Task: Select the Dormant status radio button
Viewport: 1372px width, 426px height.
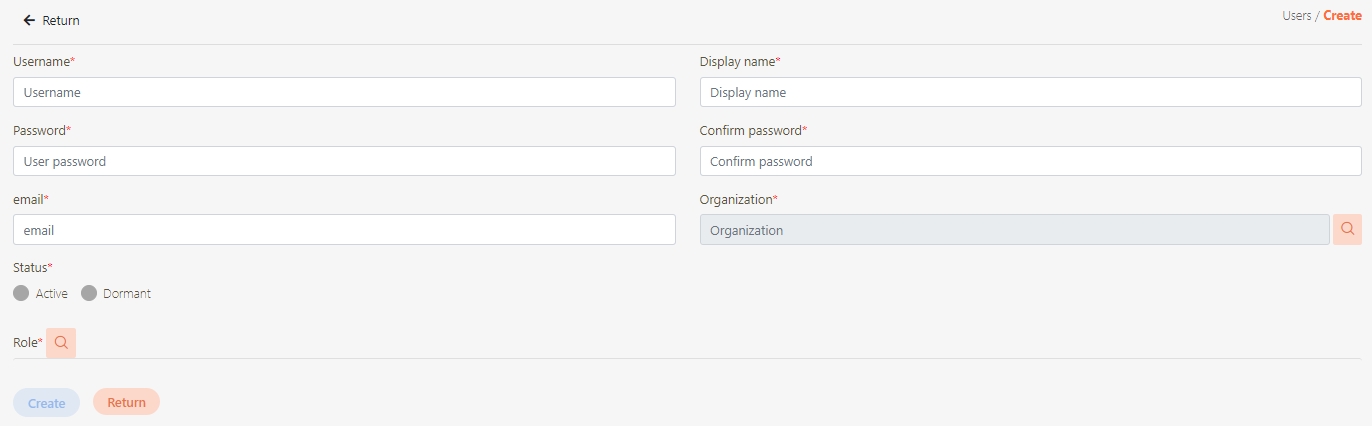Action: tap(88, 293)
